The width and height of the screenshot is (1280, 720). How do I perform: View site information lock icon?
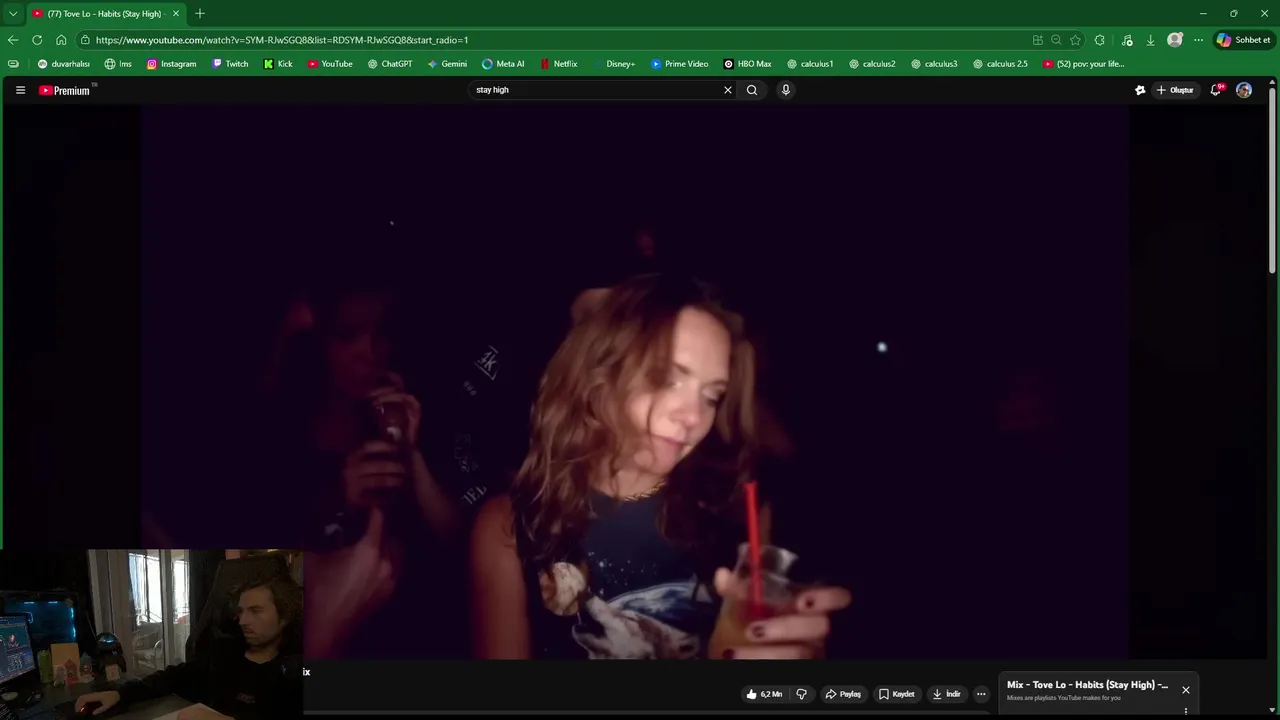87,40
